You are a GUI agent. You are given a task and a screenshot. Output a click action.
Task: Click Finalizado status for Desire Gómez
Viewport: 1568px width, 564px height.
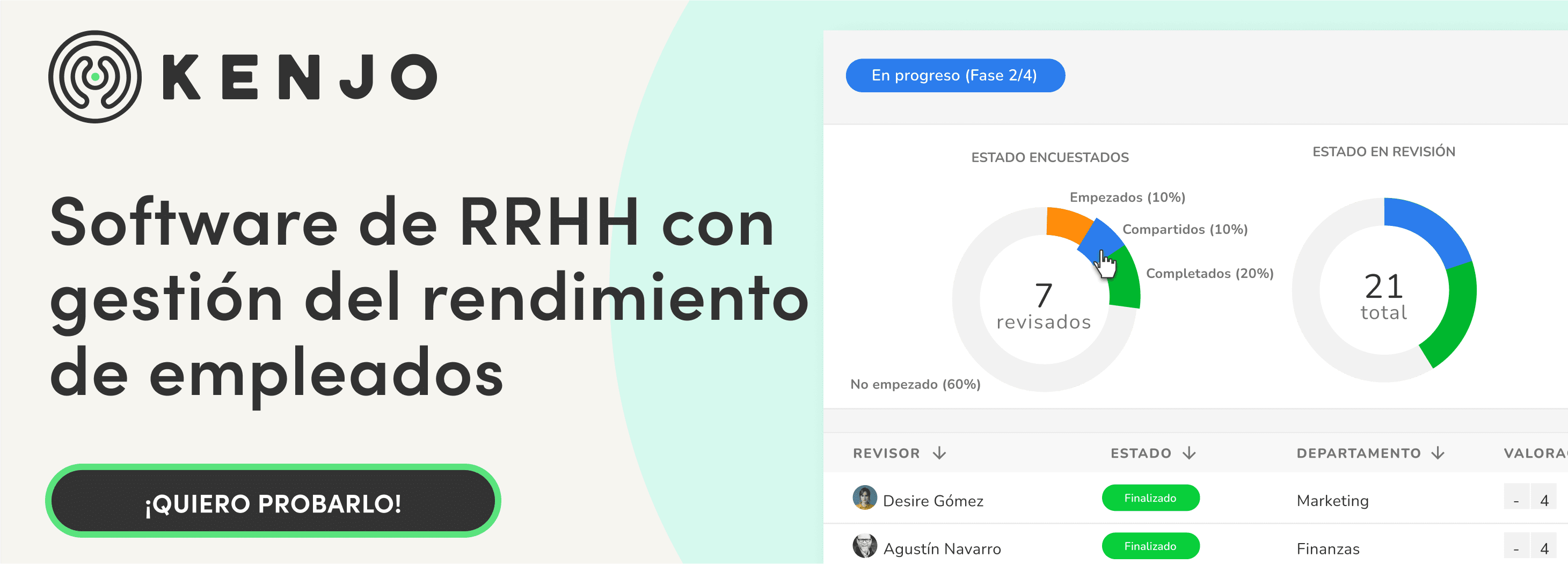[x=1150, y=497]
